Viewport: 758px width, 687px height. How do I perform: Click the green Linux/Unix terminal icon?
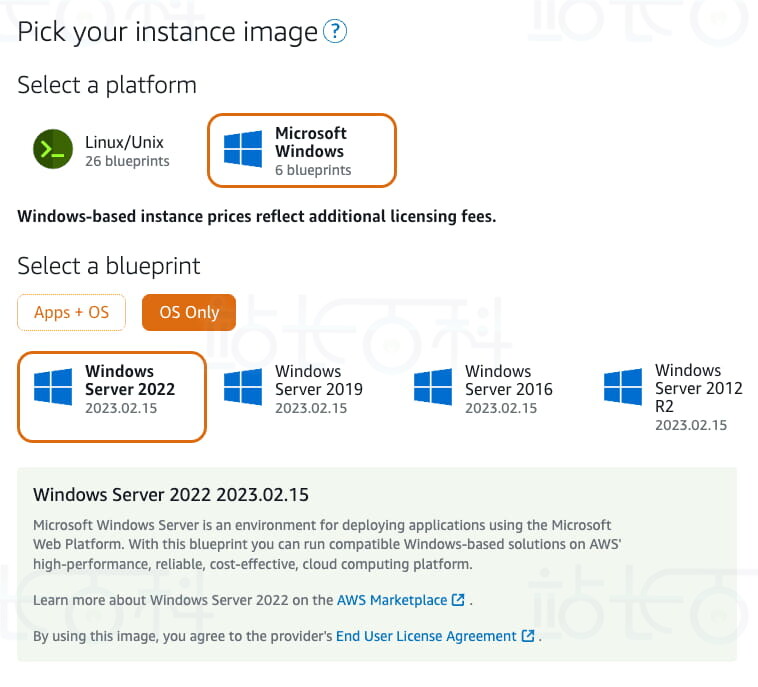53,150
